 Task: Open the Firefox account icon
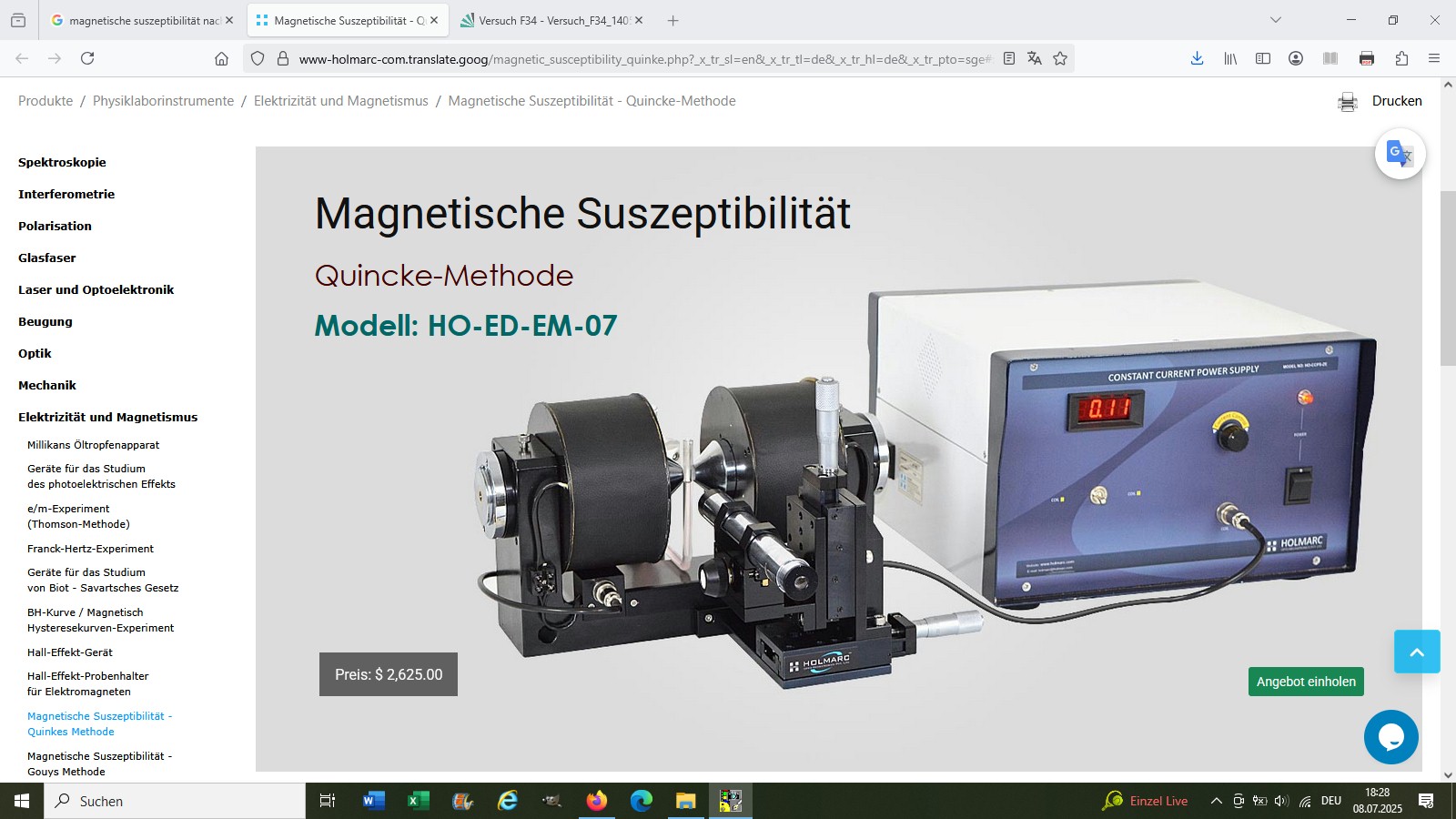point(1296,58)
